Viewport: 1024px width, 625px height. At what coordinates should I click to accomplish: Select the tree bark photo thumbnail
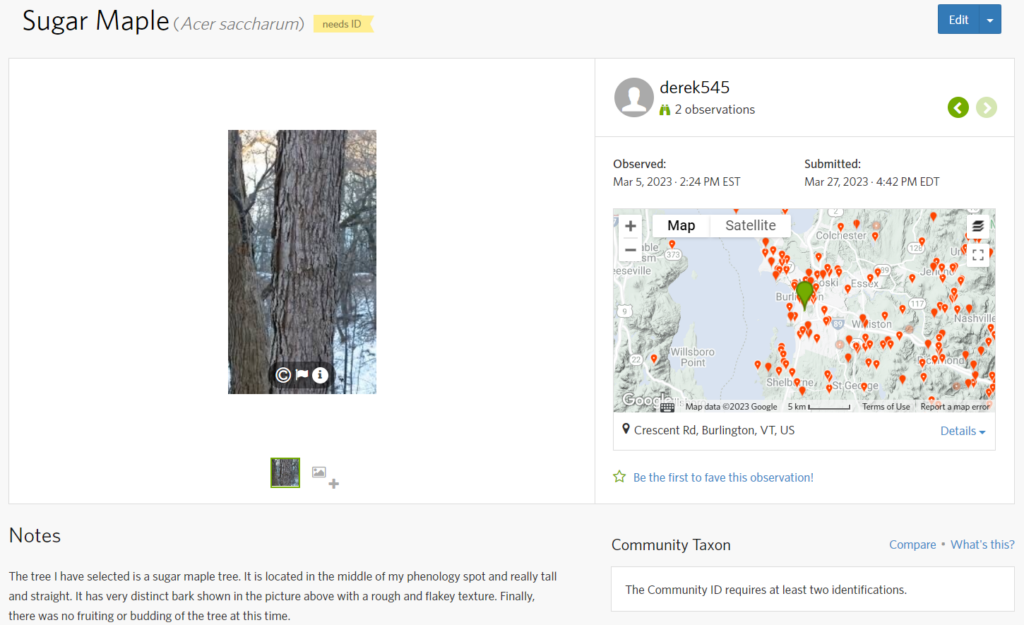285,472
